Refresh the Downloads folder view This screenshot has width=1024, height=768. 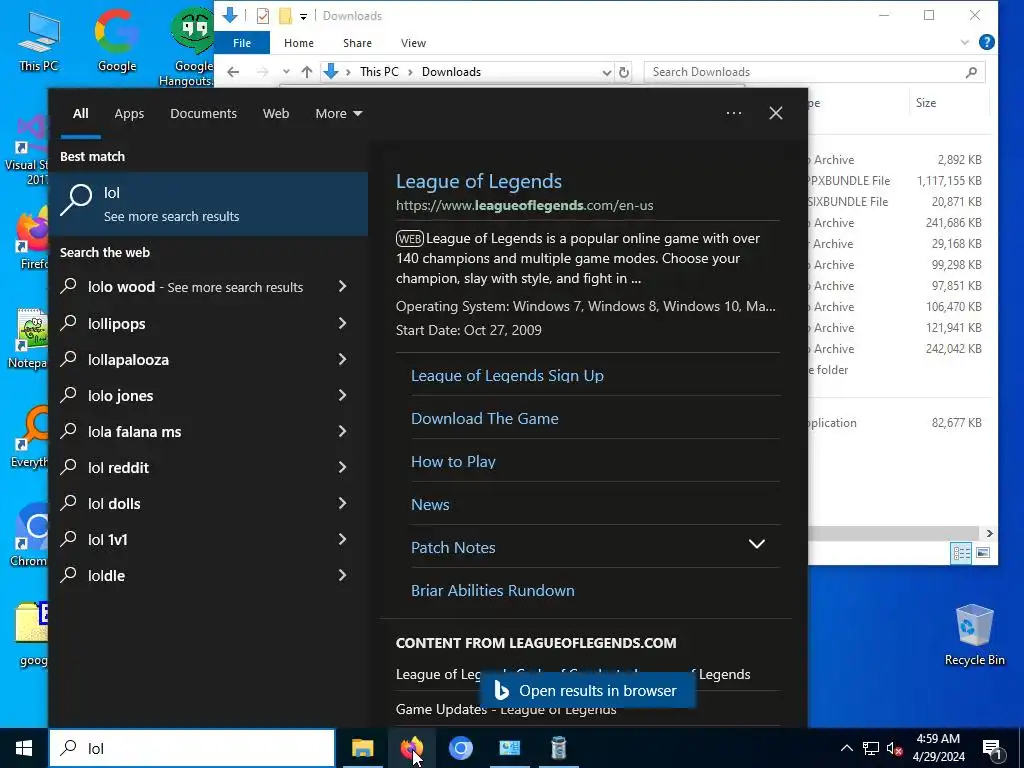[624, 72]
